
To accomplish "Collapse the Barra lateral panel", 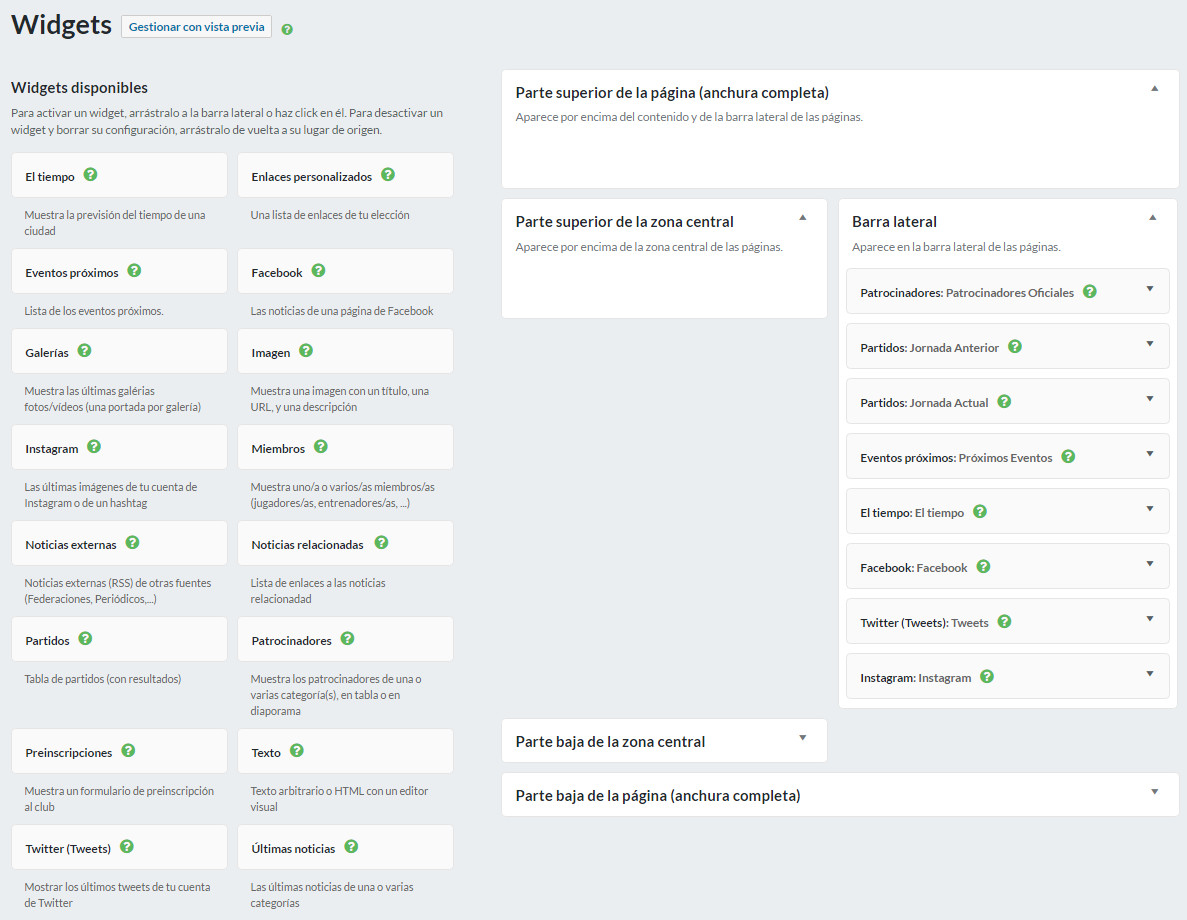I will tap(1153, 218).
